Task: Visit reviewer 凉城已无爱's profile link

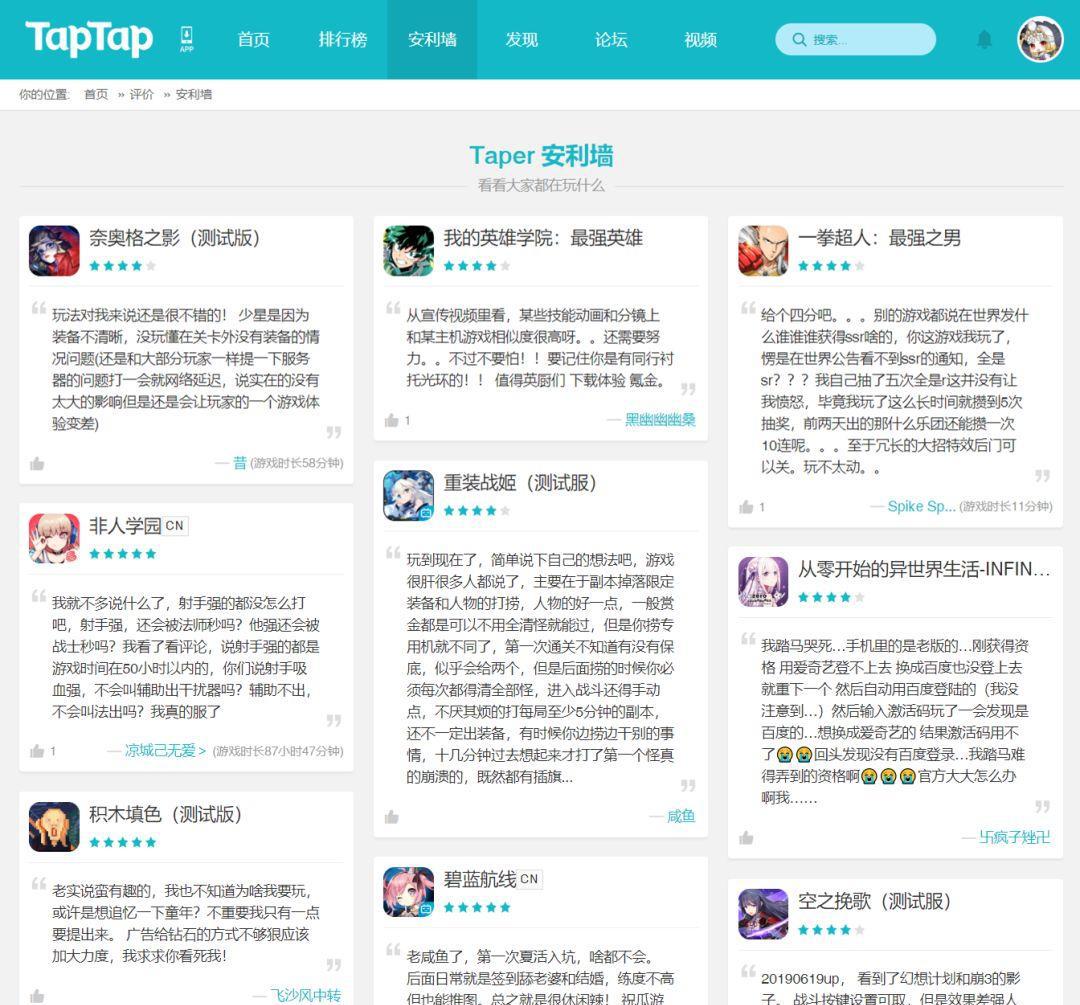Action: [x=165, y=750]
